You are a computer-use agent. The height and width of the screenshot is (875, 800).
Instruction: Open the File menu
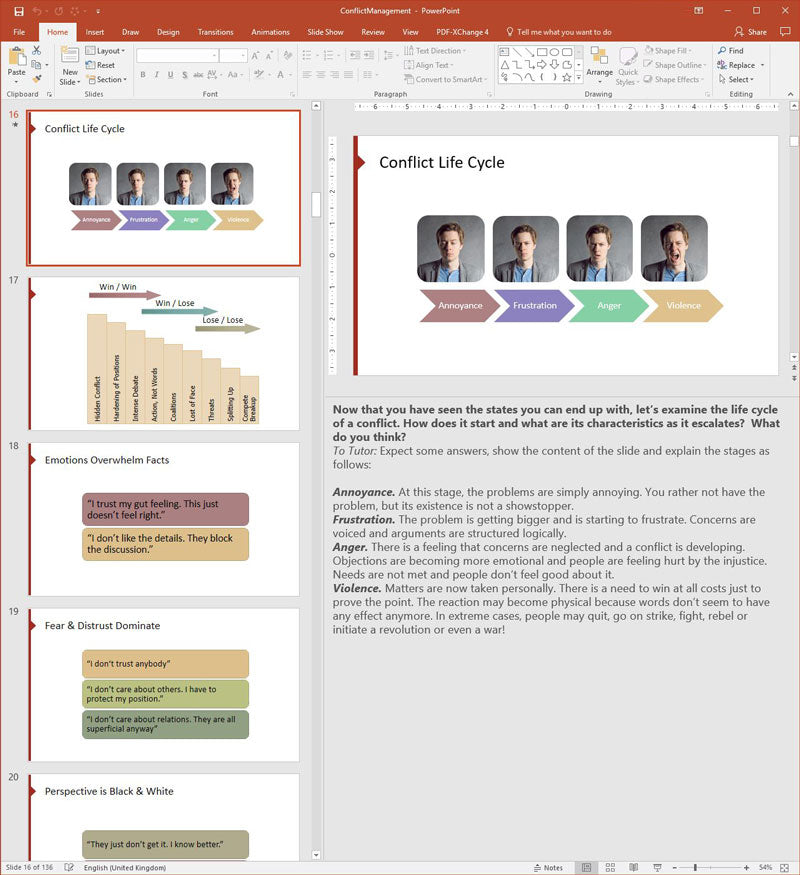[19, 32]
